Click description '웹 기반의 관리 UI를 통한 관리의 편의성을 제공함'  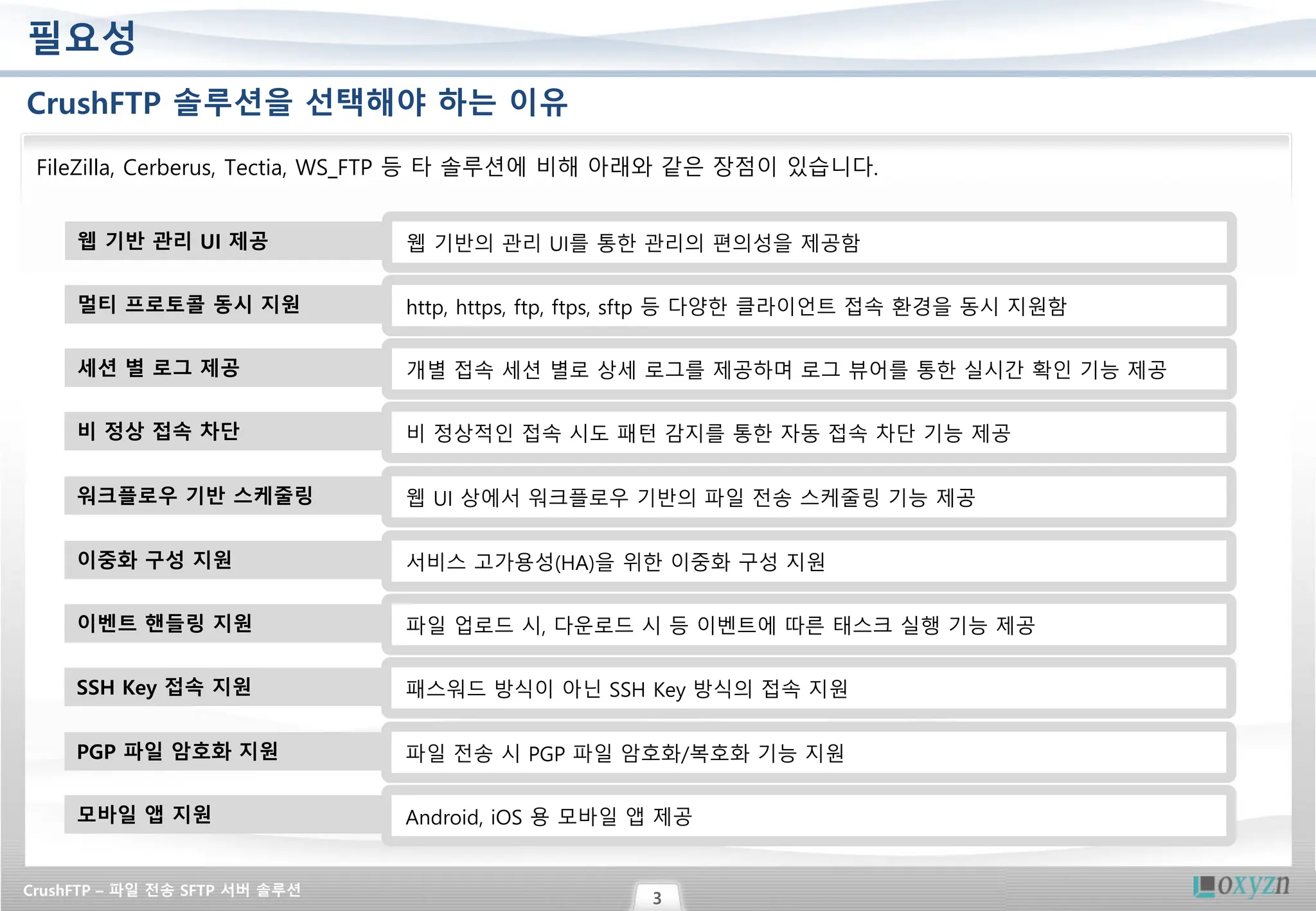pos(633,242)
